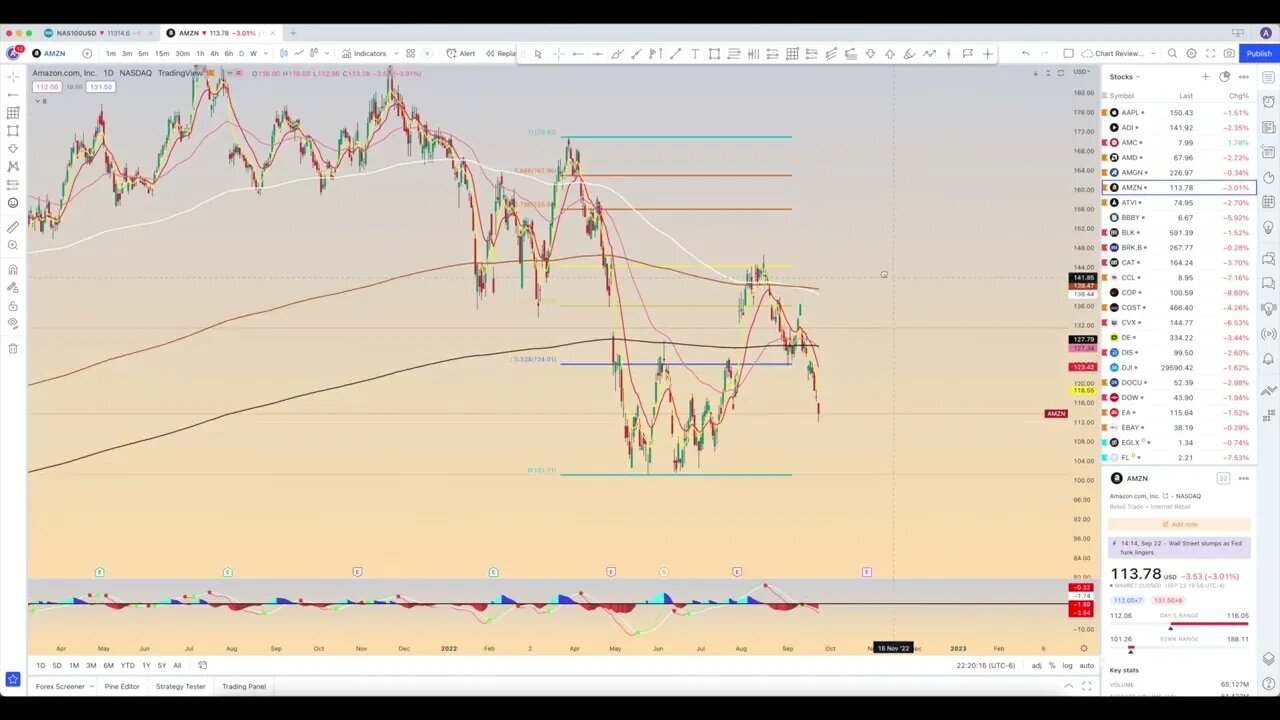The width and height of the screenshot is (1280, 720).
Task: Create an Alert from the top toolbar
Action: tap(461, 53)
